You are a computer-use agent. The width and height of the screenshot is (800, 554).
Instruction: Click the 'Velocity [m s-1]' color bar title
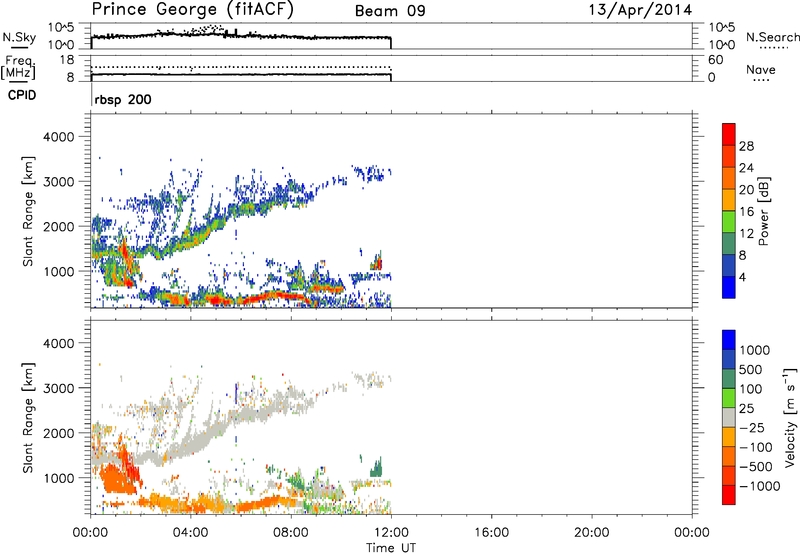(x=790, y=417)
